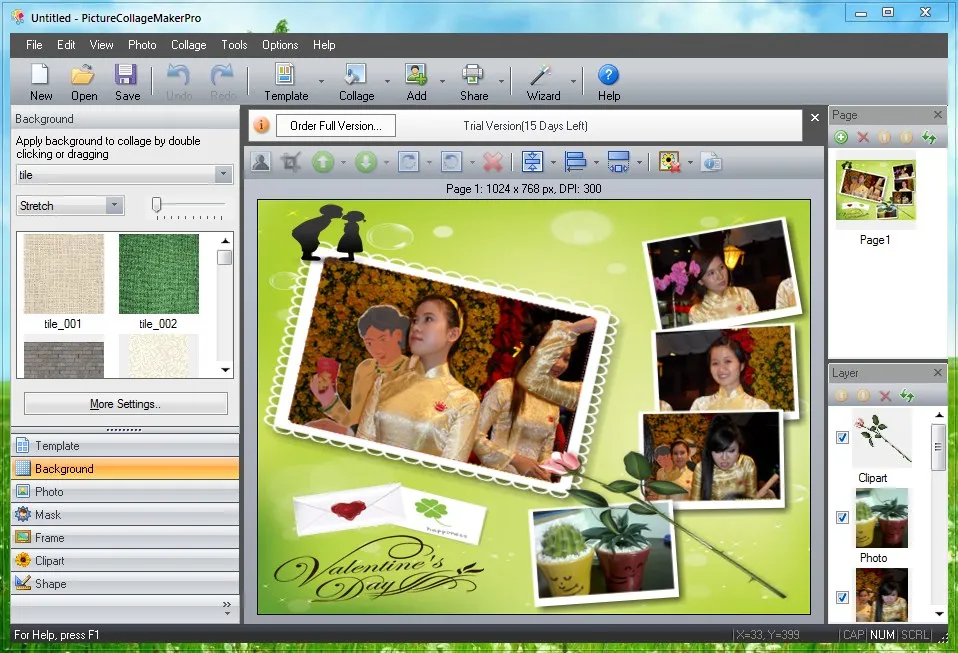Click the Open folder icon
This screenshot has width=958, height=653.
click(84, 76)
